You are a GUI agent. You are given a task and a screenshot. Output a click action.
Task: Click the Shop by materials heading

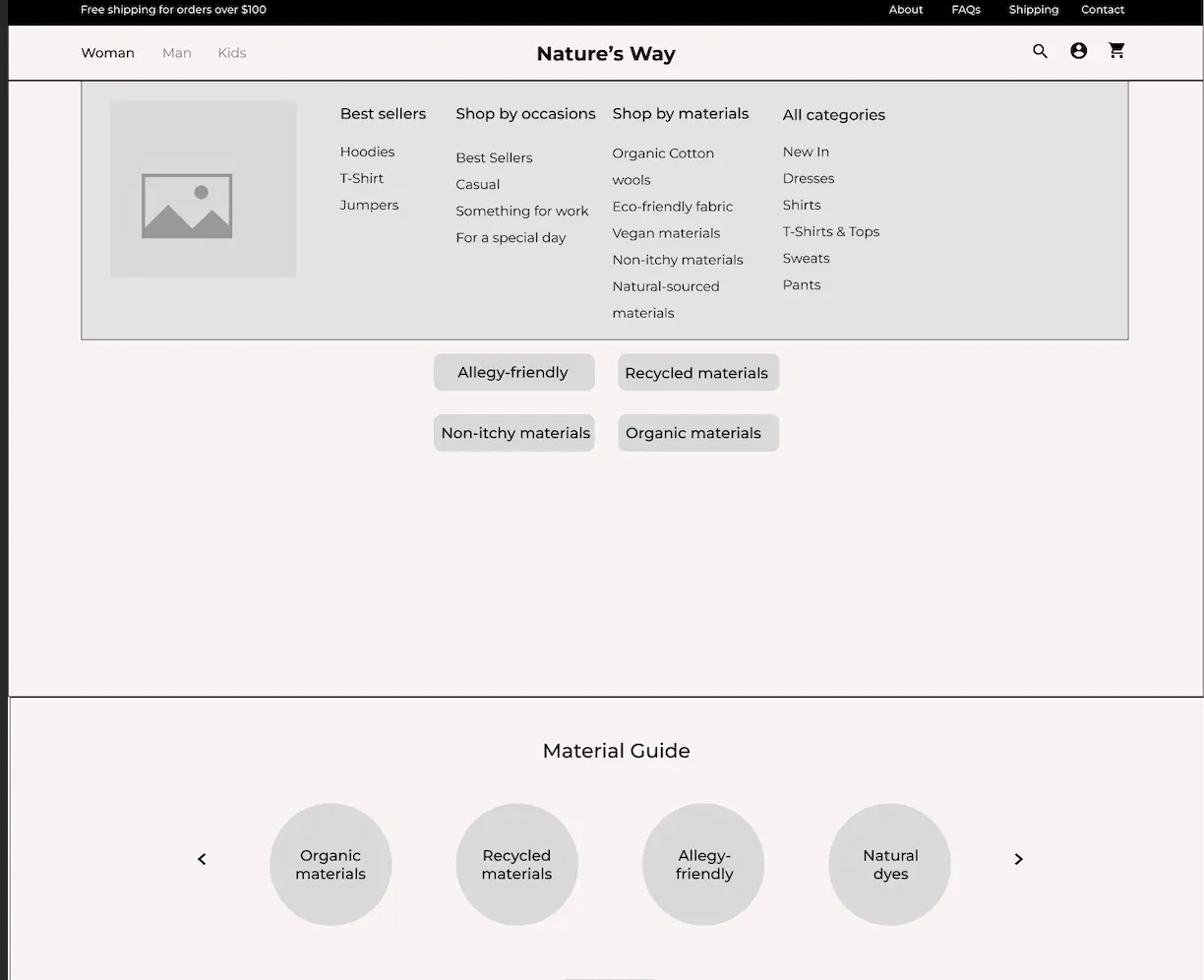click(681, 113)
